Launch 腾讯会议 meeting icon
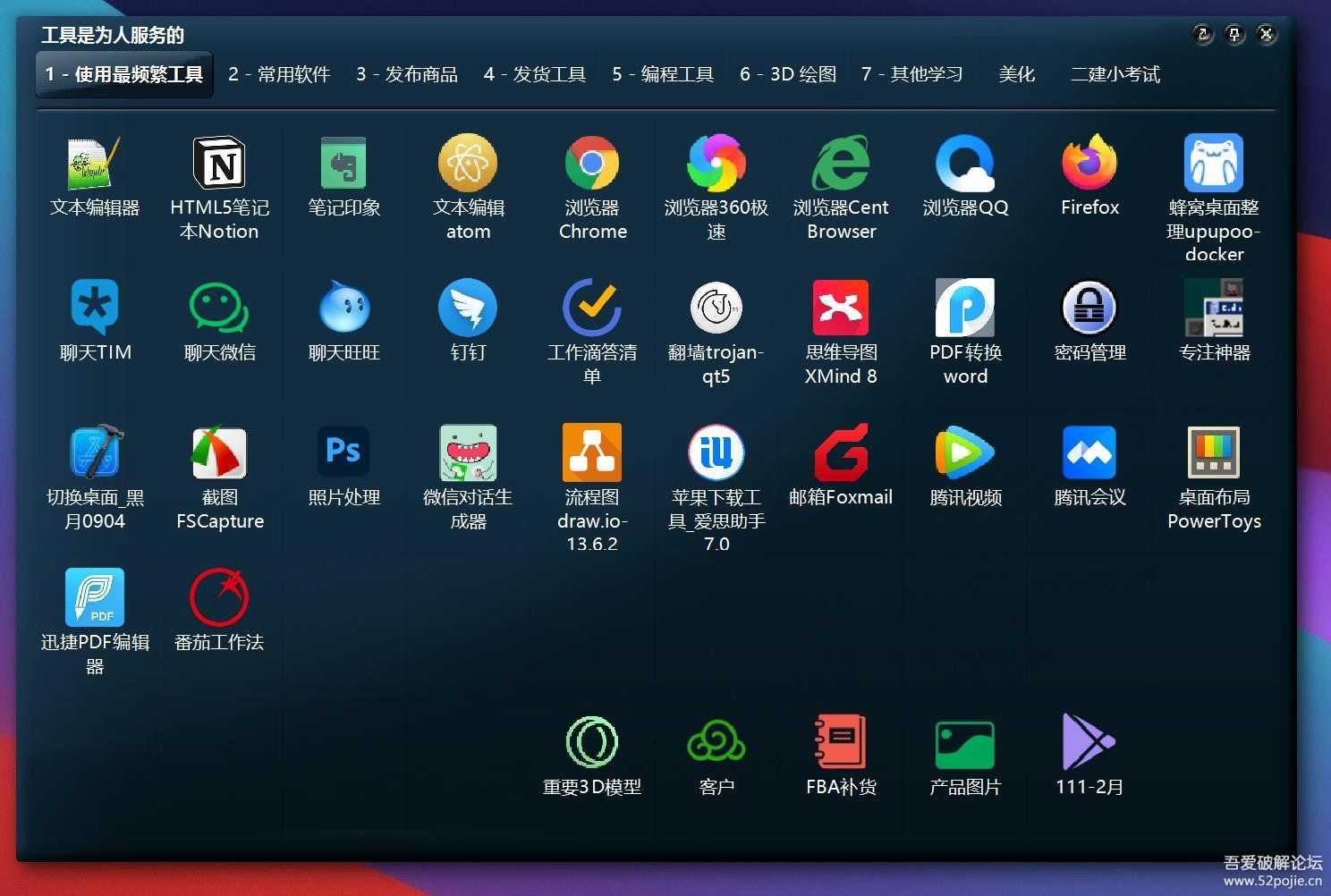 point(1089,452)
